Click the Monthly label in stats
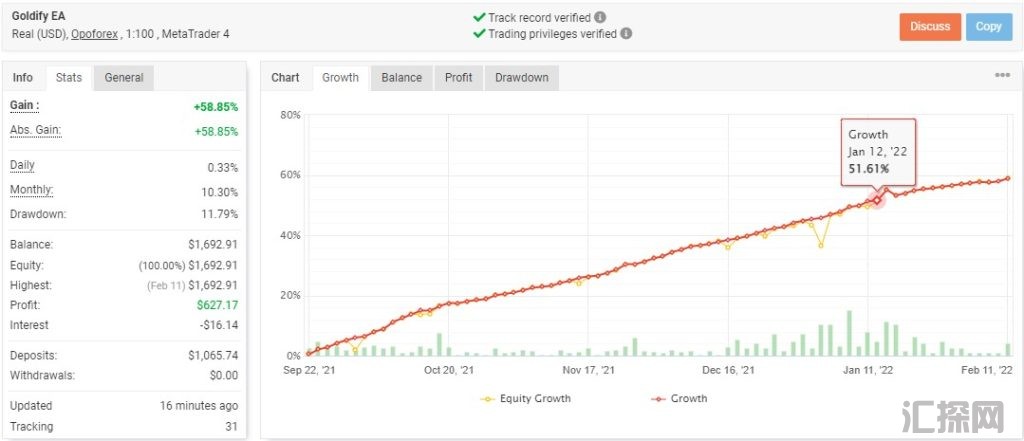The height and width of the screenshot is (441, 1024). [x=32, y=190]
